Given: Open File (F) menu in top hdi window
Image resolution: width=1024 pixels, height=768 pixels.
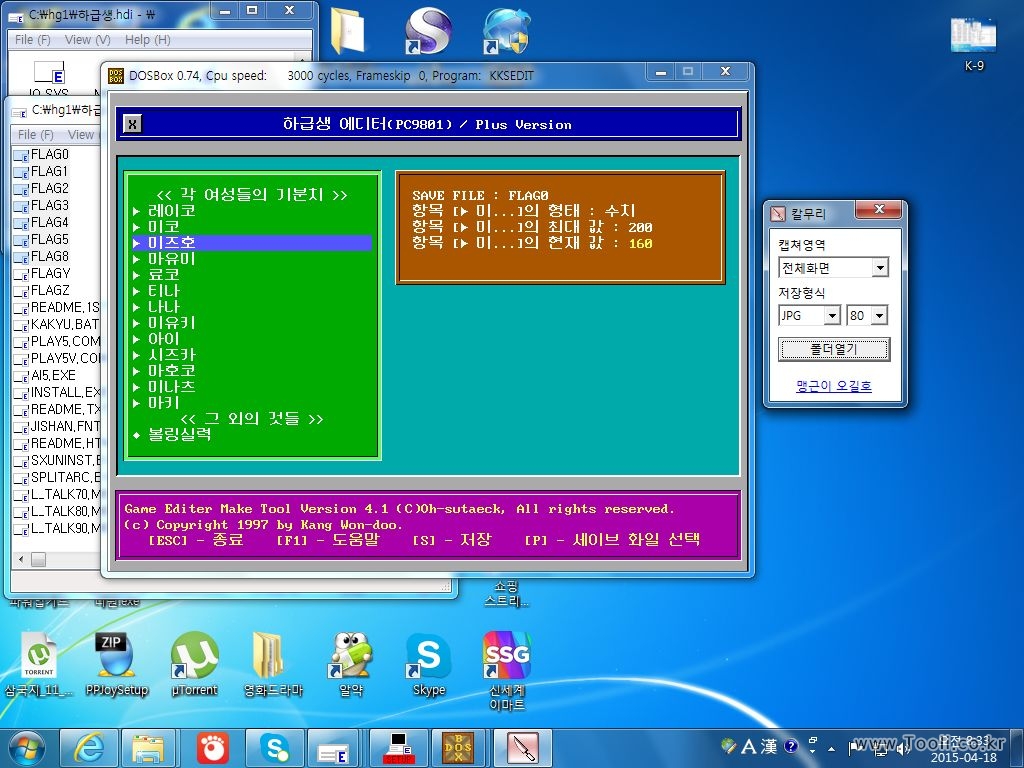Looking at the screenshot, I should point(33,39).
